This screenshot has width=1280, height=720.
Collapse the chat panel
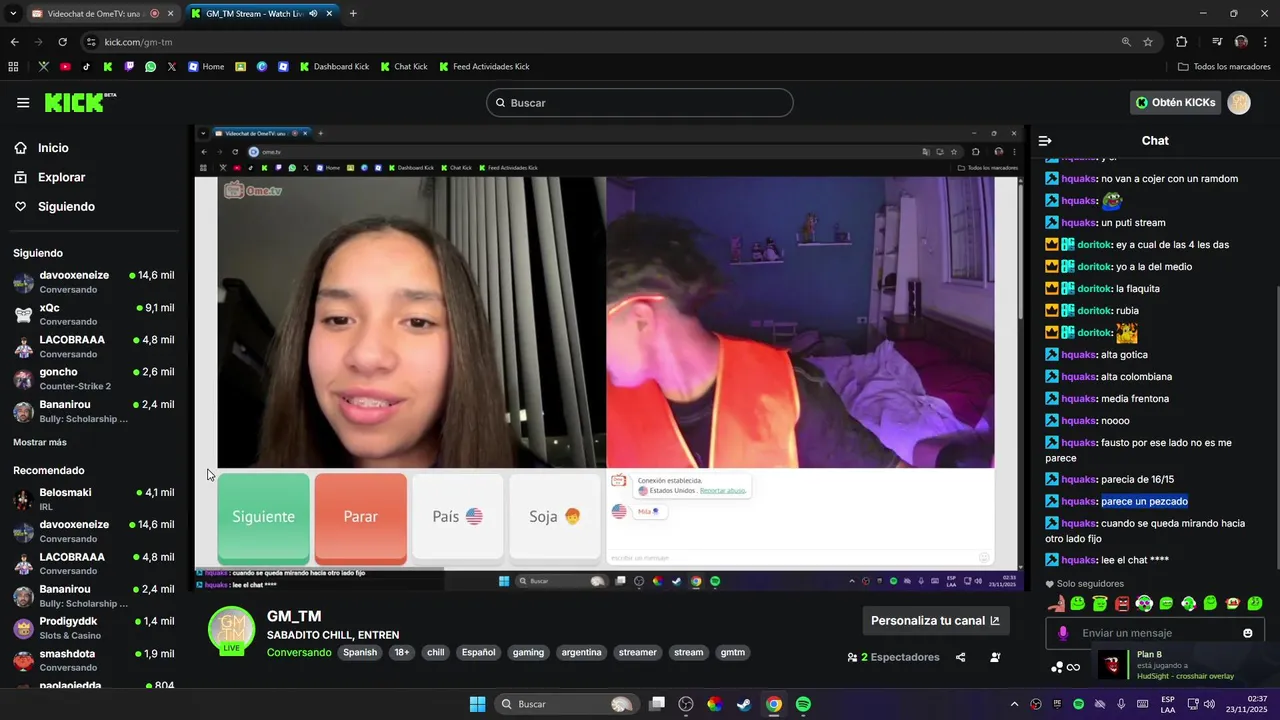(x=1045, y=141)
